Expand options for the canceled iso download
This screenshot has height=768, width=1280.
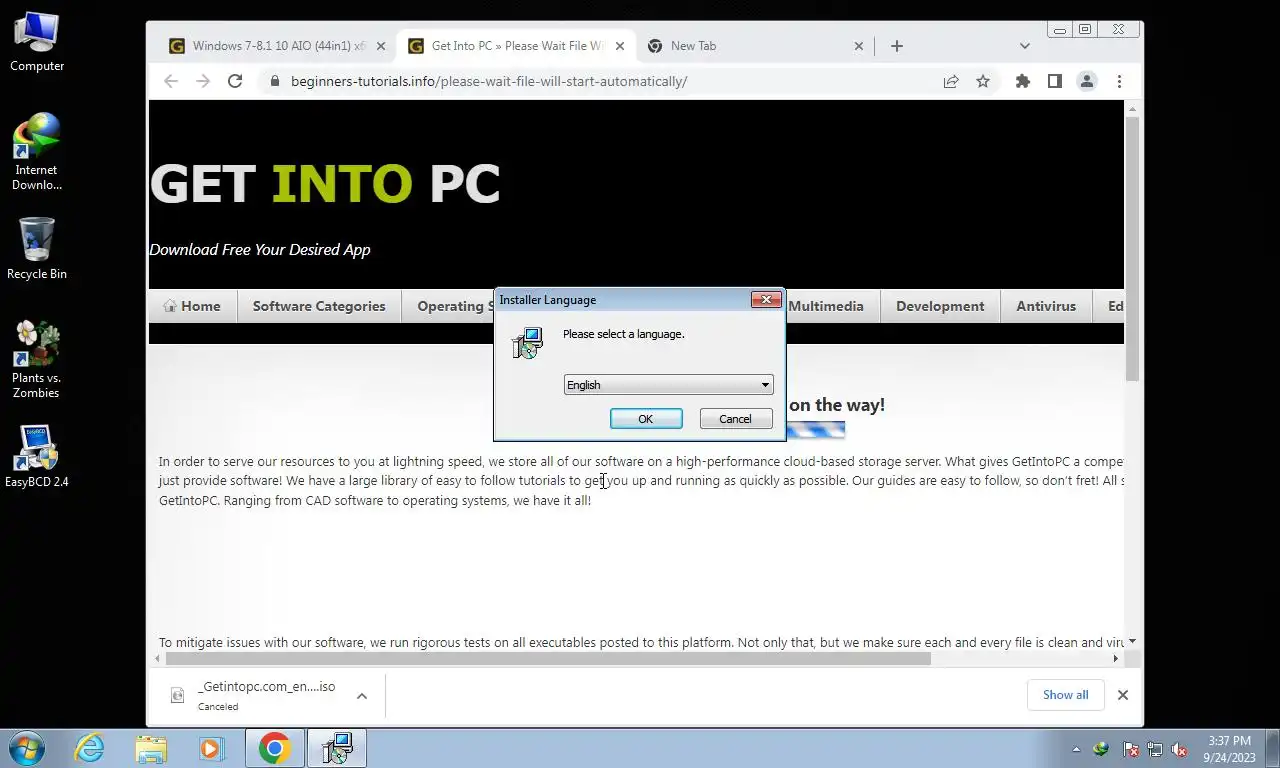point(362,695)
